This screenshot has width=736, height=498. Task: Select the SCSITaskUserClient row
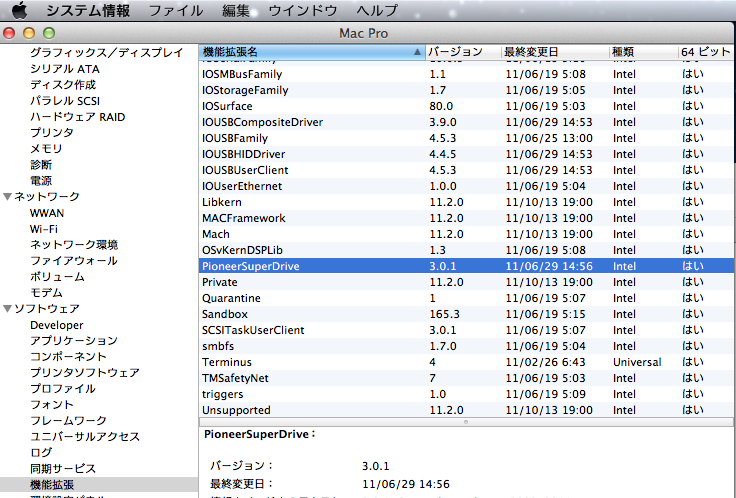(466, 329)
